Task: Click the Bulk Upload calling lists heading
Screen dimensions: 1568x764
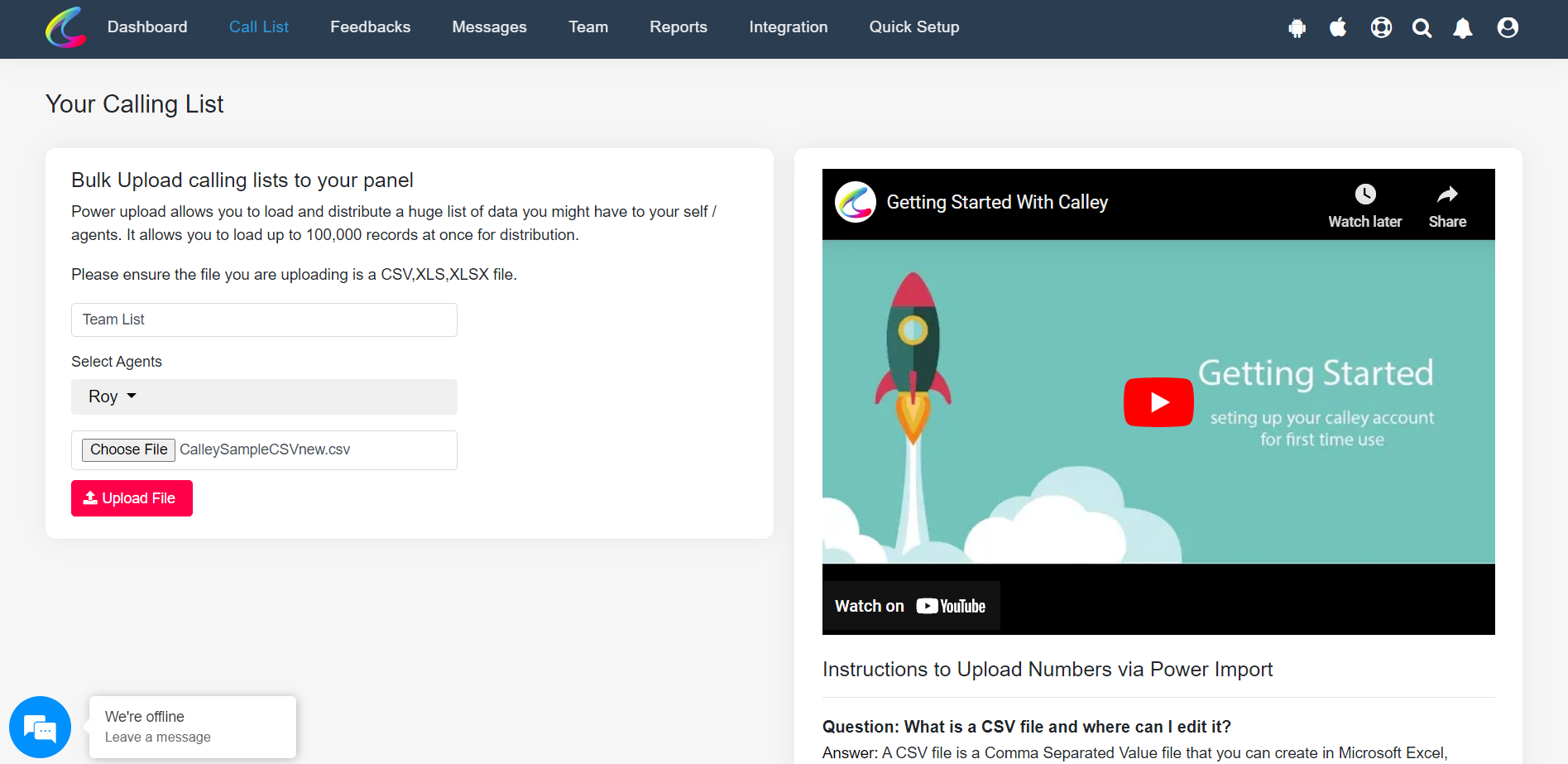Action: click(242, 180)
